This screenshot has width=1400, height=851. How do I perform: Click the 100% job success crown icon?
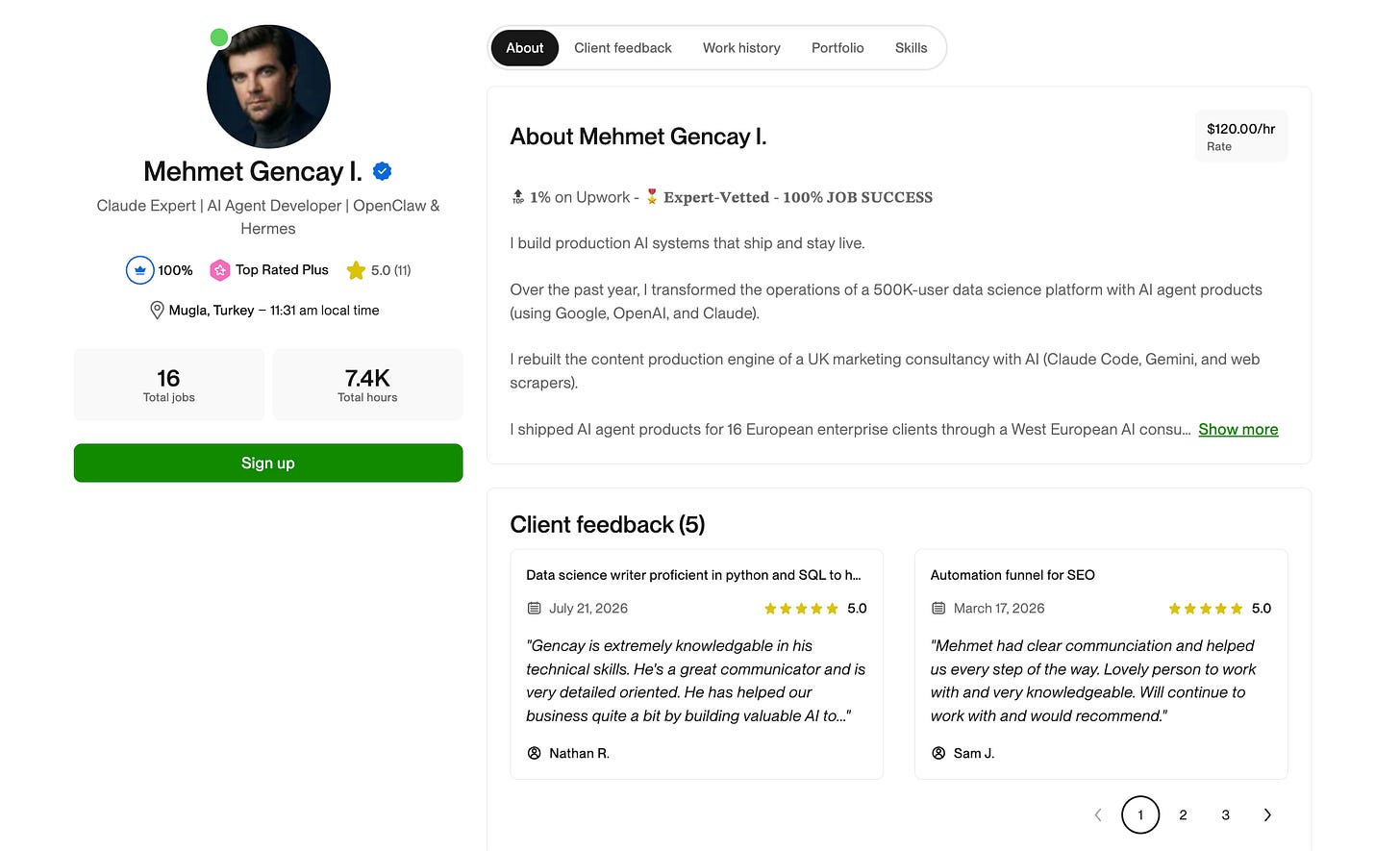(x=140, y=270)
